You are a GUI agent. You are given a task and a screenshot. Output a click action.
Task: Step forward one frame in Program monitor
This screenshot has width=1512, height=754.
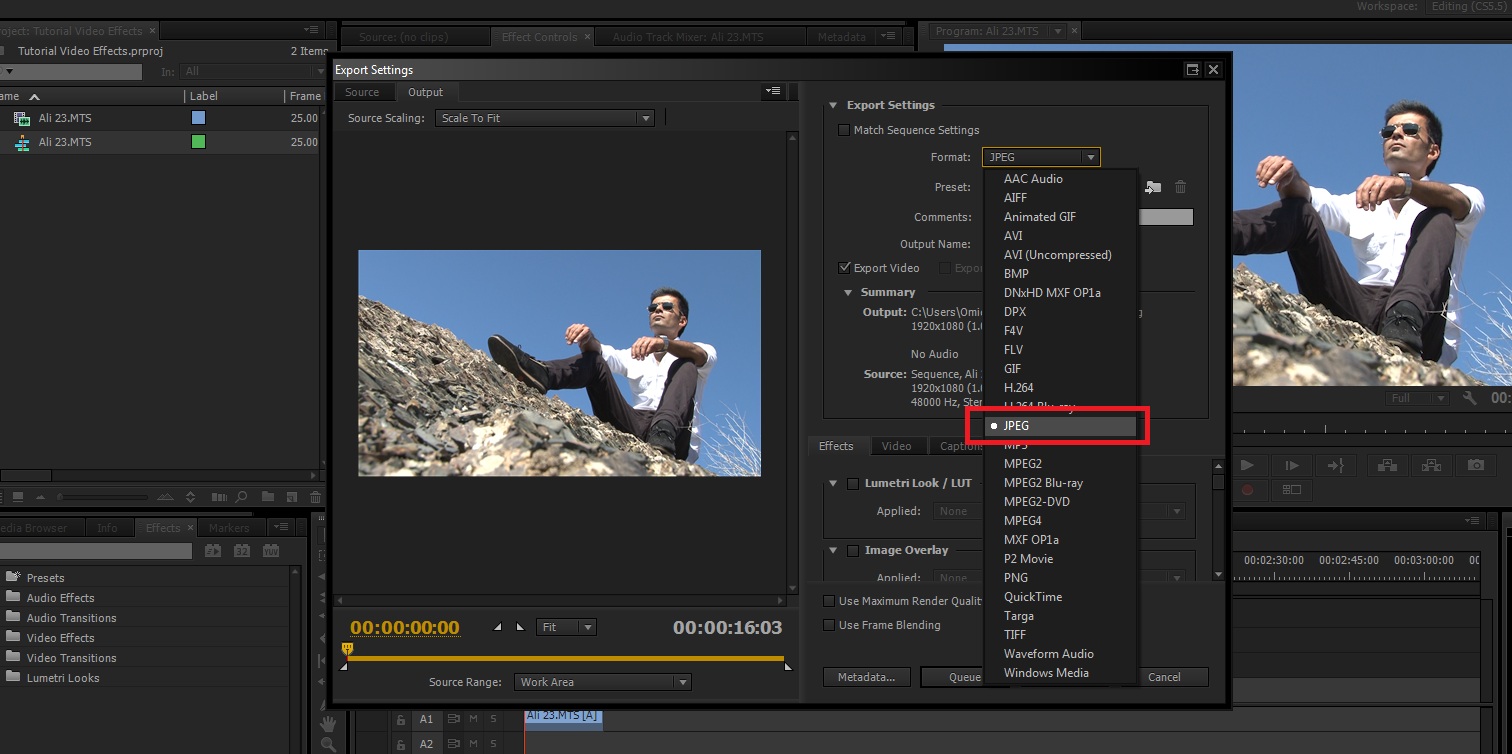pos(1291,465)
